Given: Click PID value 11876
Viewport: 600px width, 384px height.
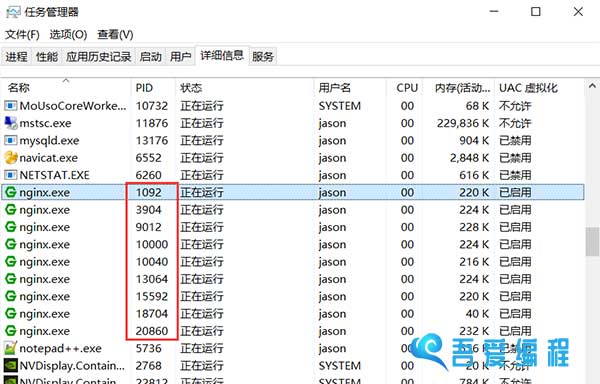Looking at the screenshot, I should coord(152,123).
